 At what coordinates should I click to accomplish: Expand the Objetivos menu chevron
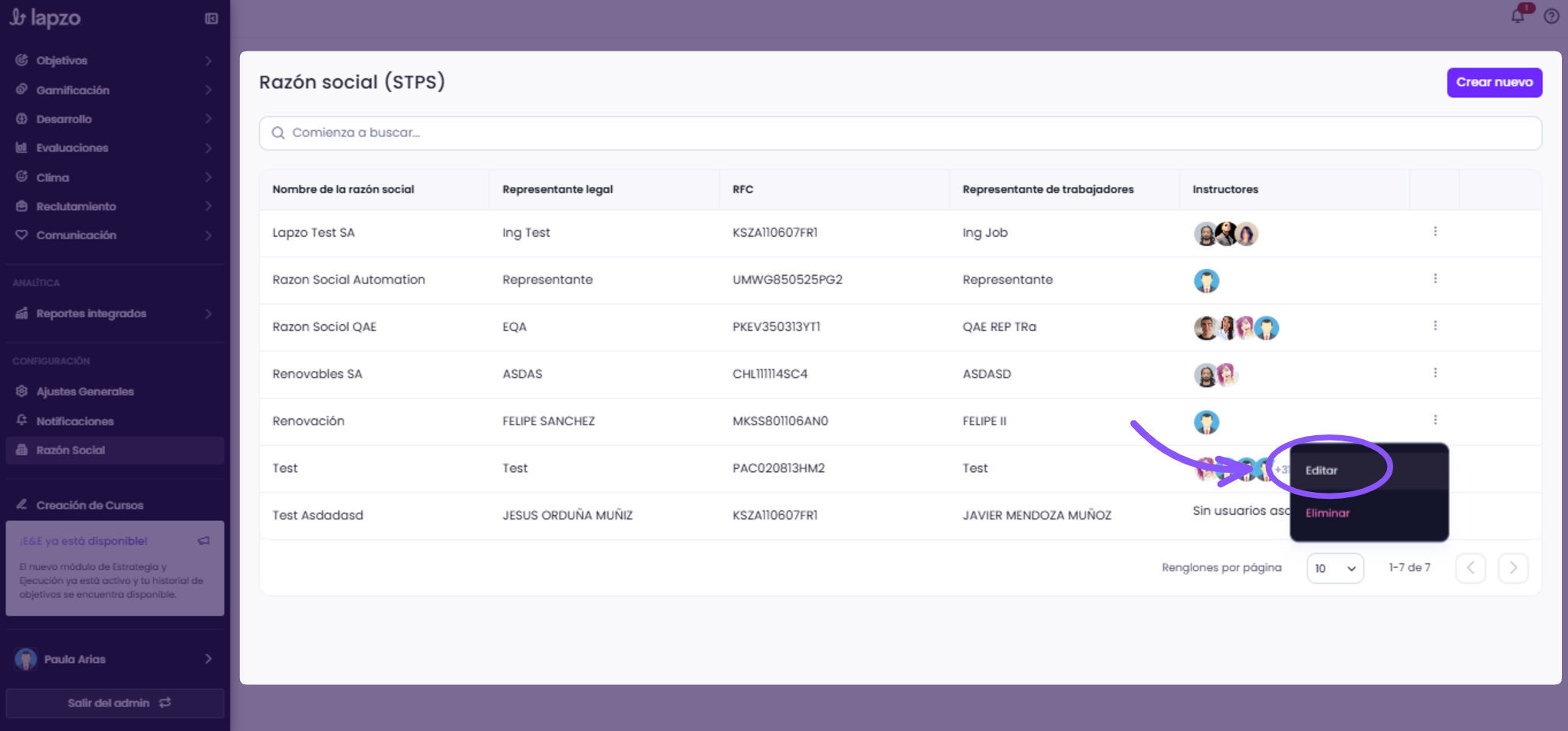coord(209,61)
